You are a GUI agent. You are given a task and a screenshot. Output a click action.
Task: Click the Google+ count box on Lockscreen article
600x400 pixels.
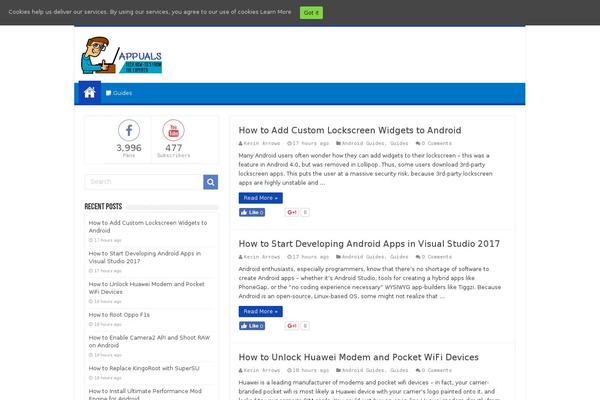click(305, 212)
